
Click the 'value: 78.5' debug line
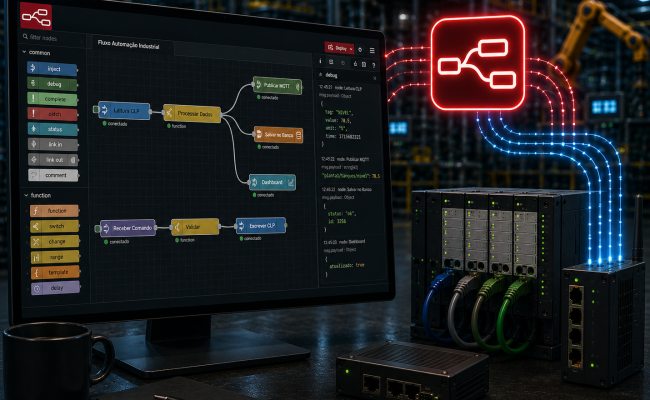click(338, 120)
